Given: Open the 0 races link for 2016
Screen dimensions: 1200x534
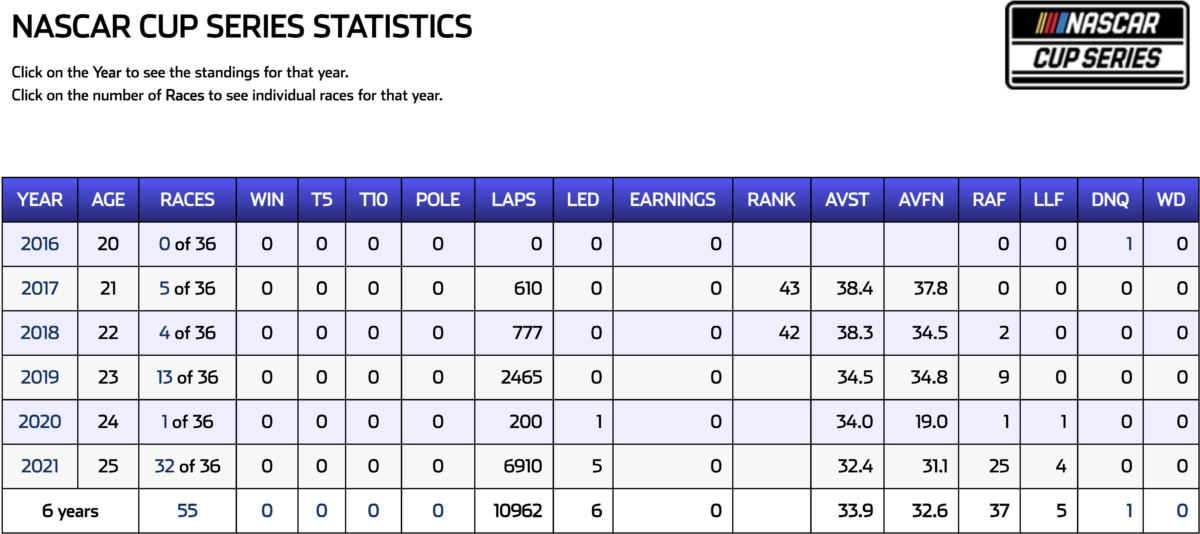Looking at the screenshot, I should pos(165,244).
